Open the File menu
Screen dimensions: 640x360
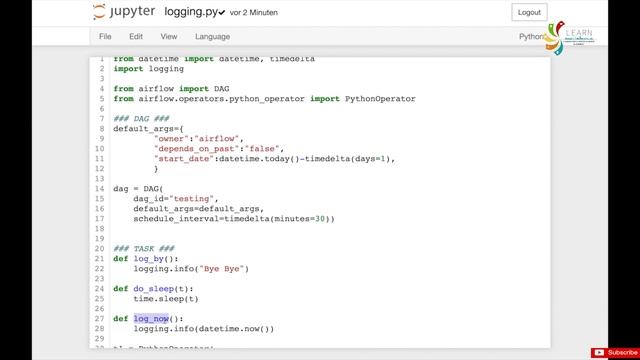tap(105, 36)
